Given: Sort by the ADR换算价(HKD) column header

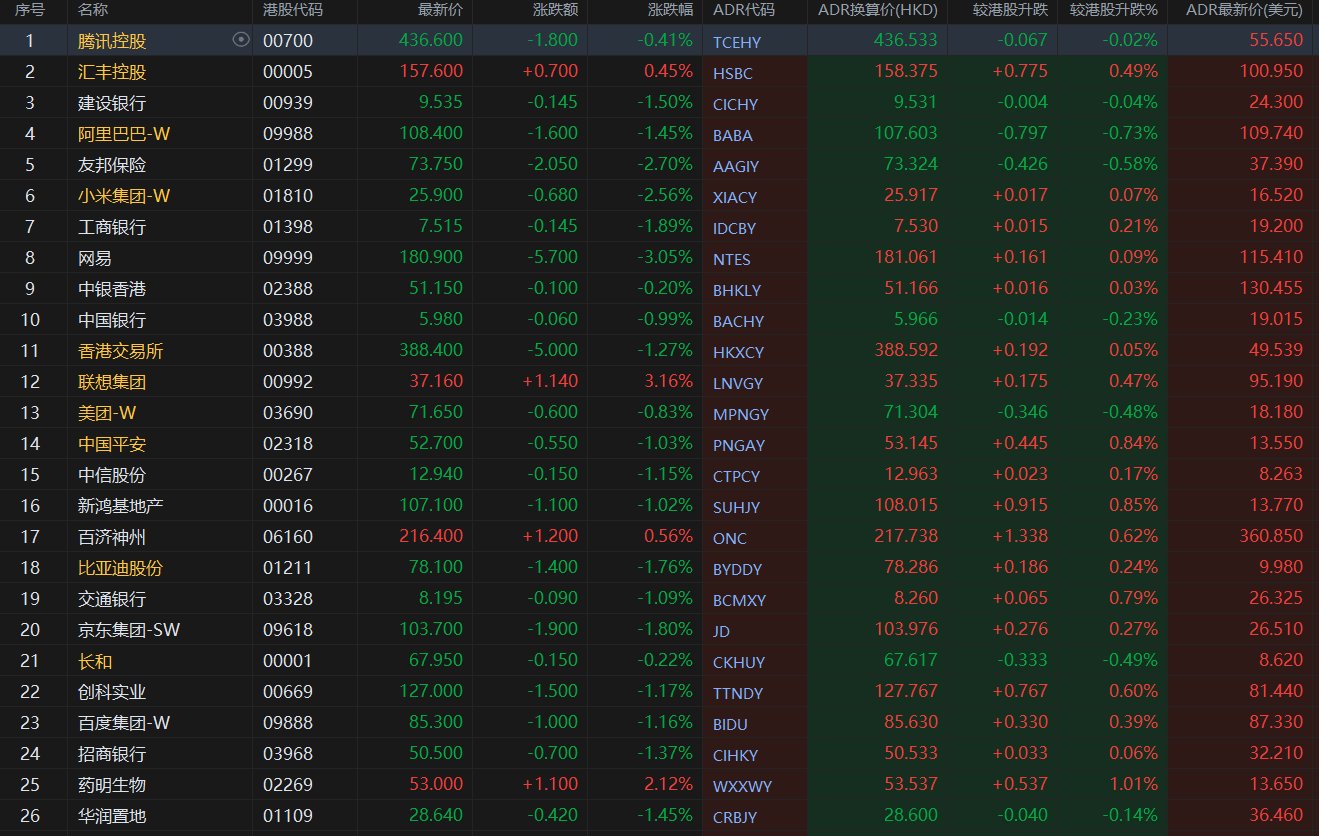Looking at the screenshot, I should 876,10.
